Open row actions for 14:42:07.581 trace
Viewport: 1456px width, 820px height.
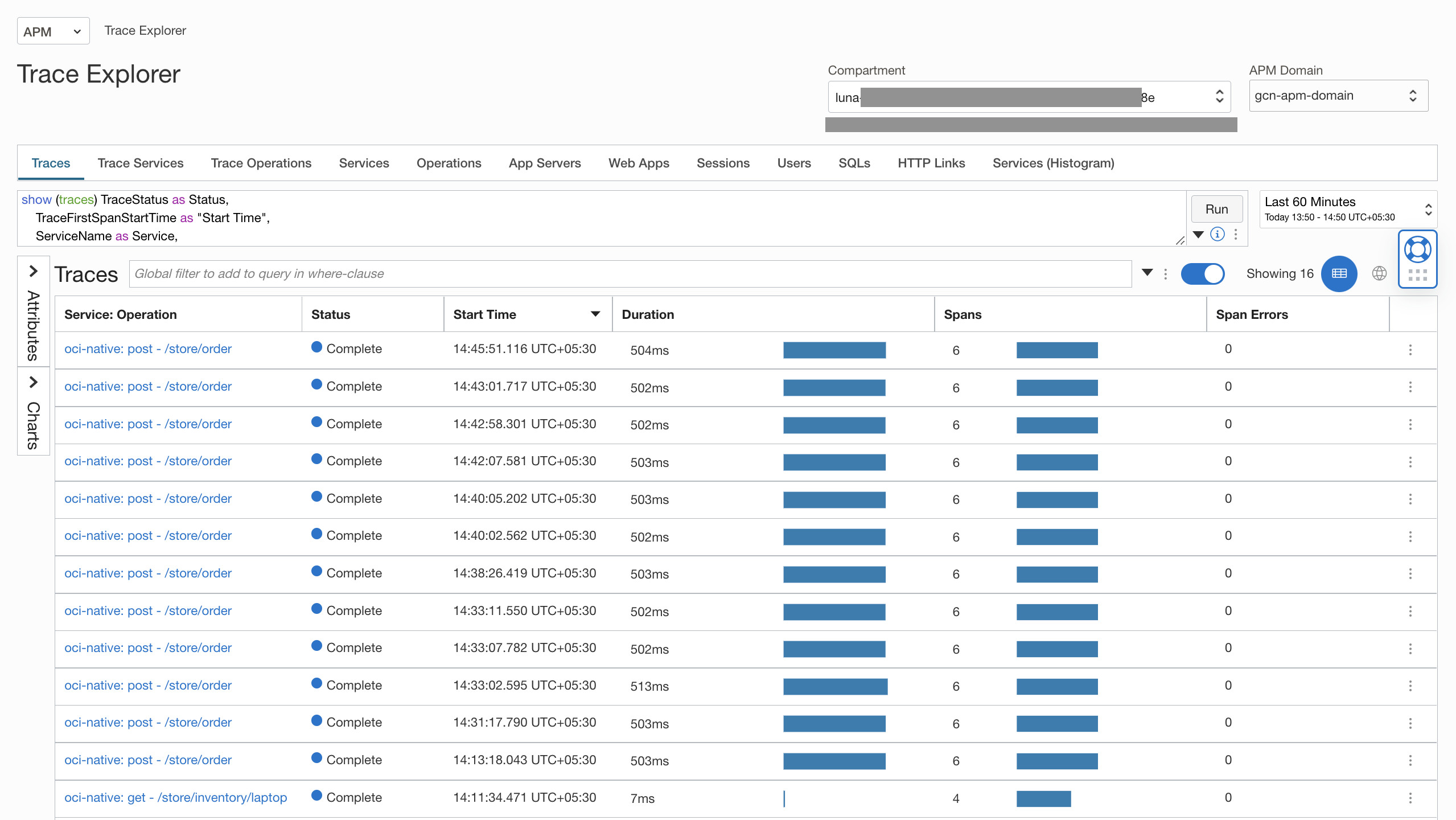[x=1410, y=462]
